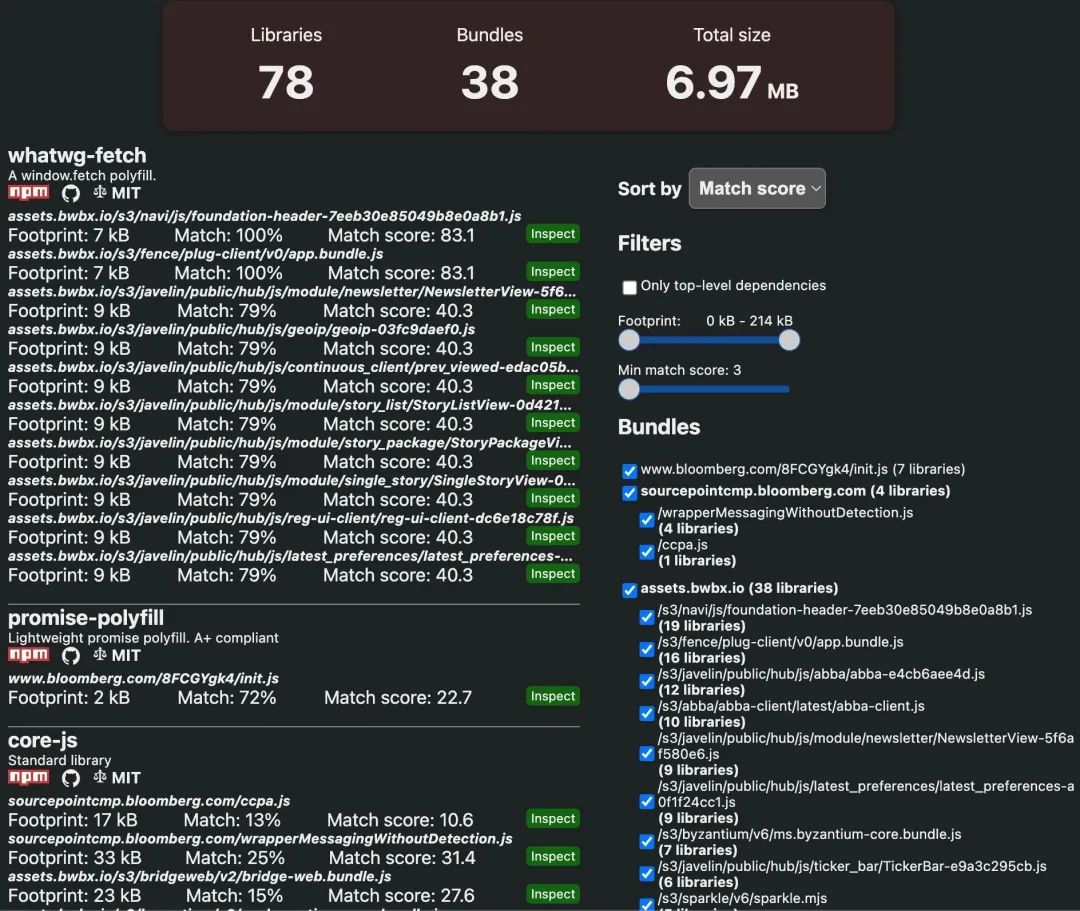Click the Footprint slider maximum handle

[789, 339]
